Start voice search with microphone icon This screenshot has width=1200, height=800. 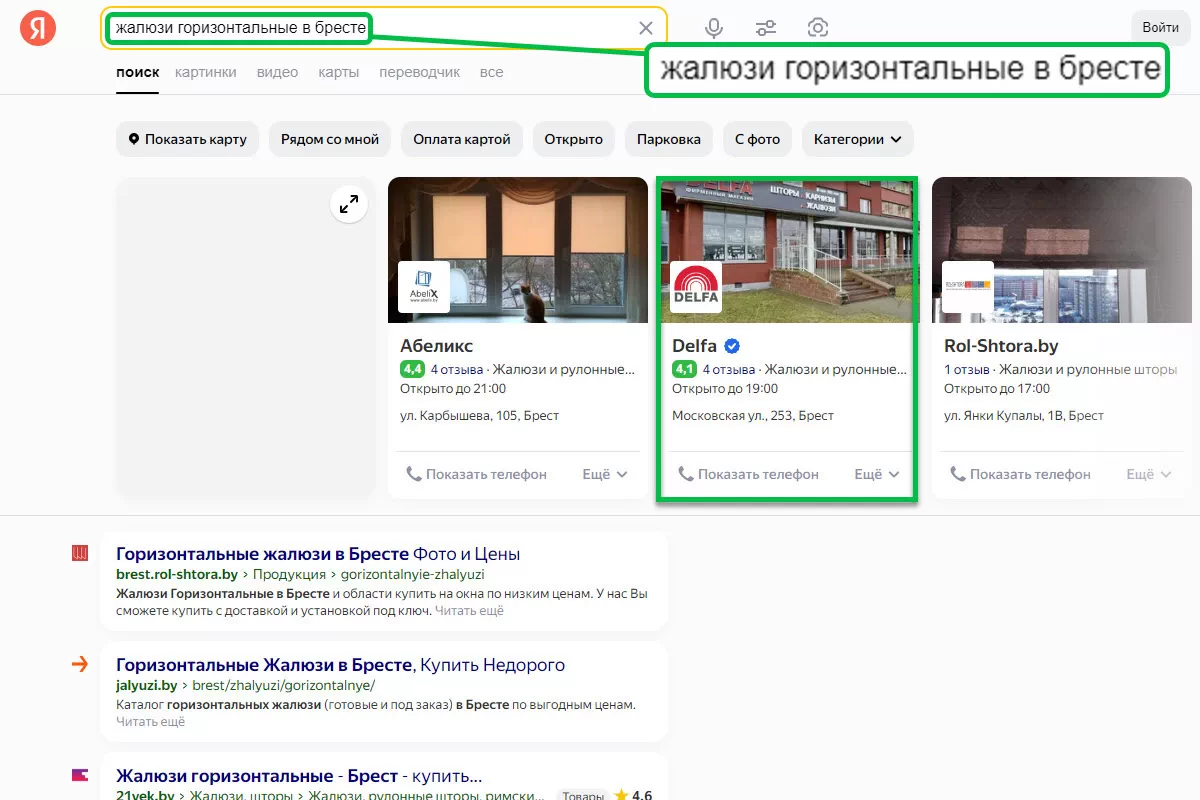[714, 28]
